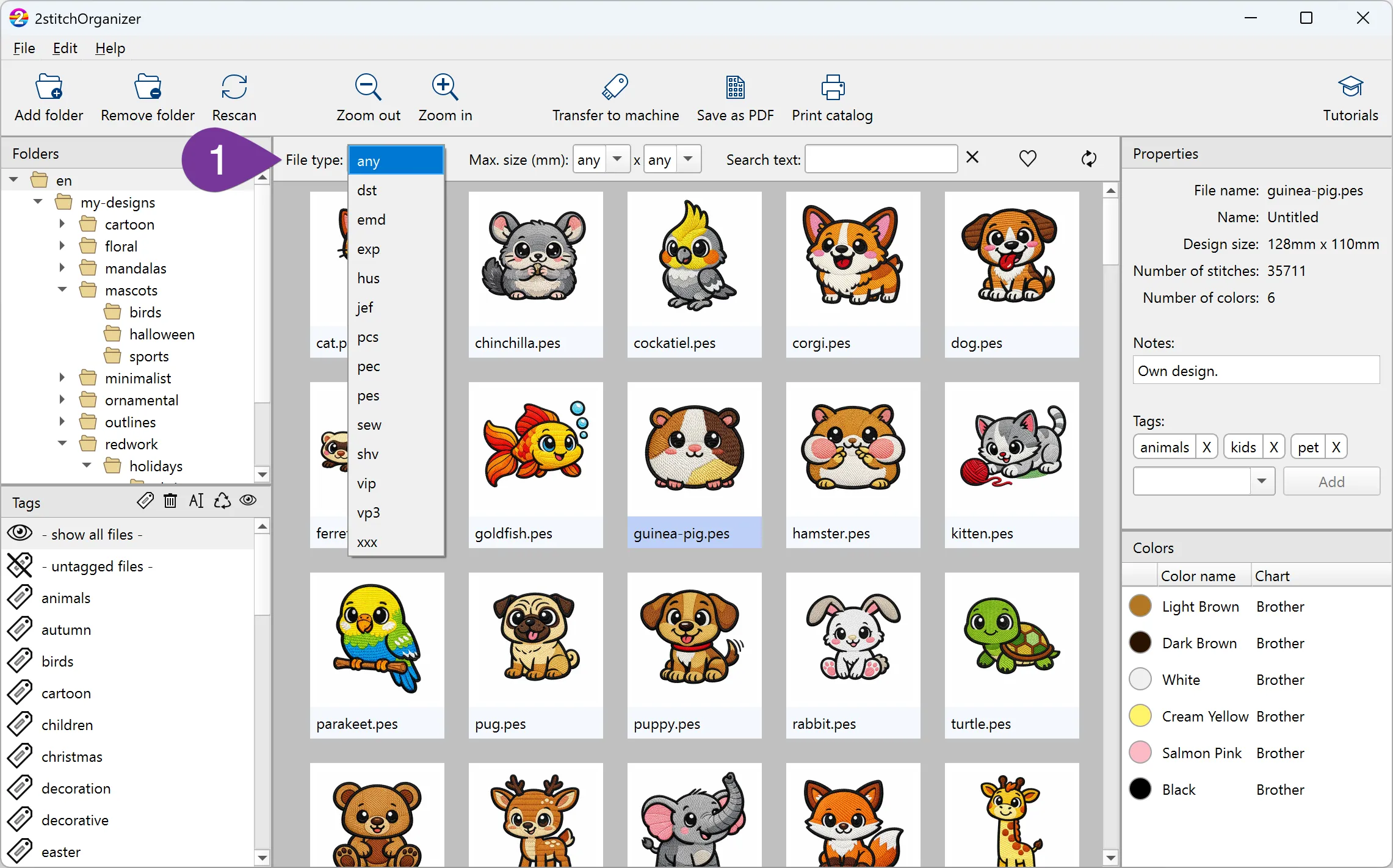Screen dimensions: 1393x868
Task: Collapse the redwork folder
Action: click(62, 443)
